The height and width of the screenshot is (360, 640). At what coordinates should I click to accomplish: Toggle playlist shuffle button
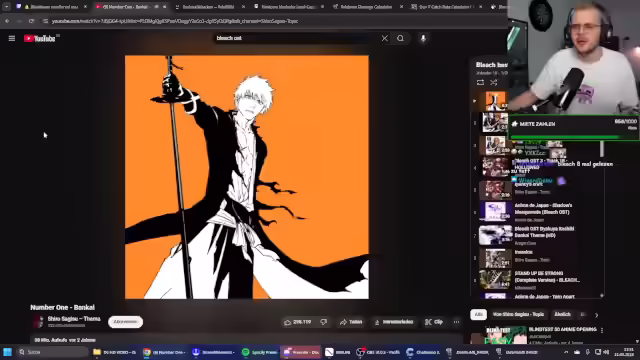494,82
